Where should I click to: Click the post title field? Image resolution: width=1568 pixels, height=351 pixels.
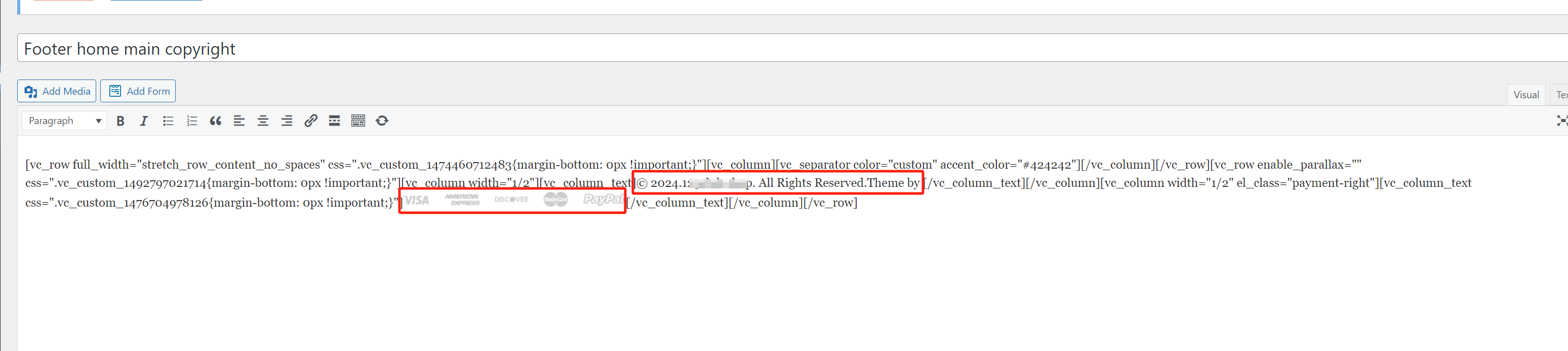point(792,48)
